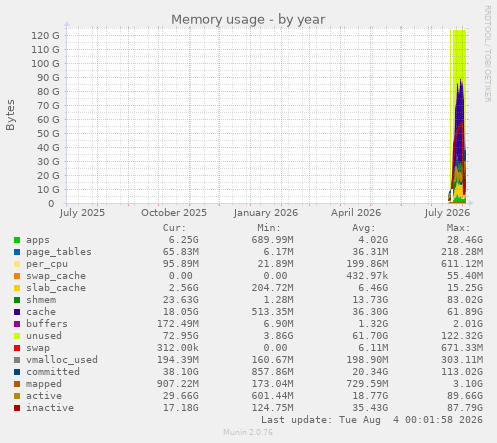Click the inactive max value 87.79G
This screenshot has width=497, height=443.
point(465,408)
